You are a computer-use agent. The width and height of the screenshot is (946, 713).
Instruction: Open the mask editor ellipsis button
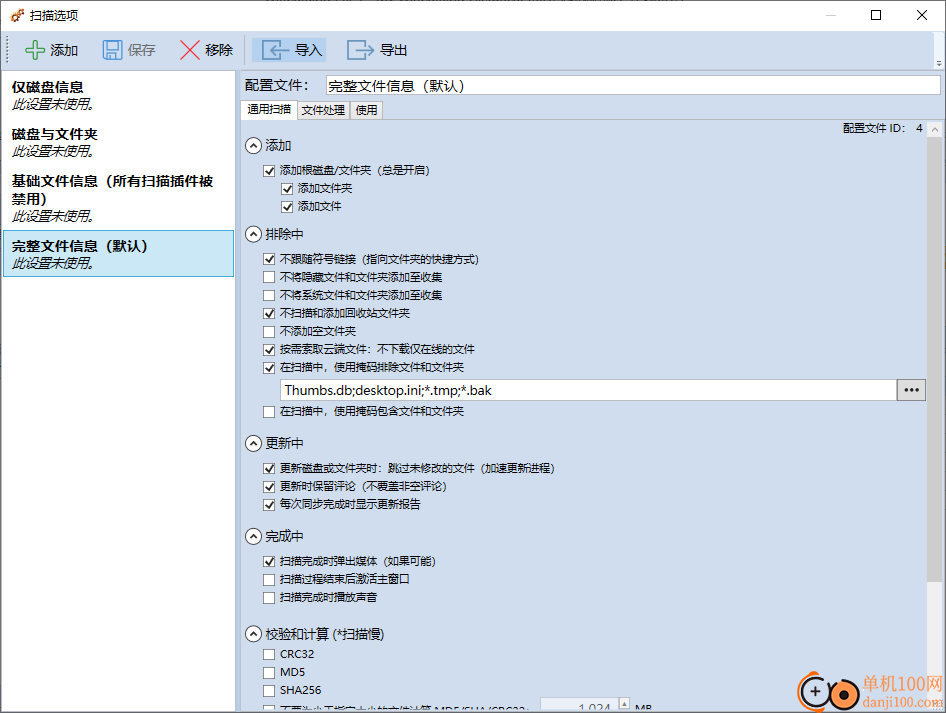pos(912,390)
